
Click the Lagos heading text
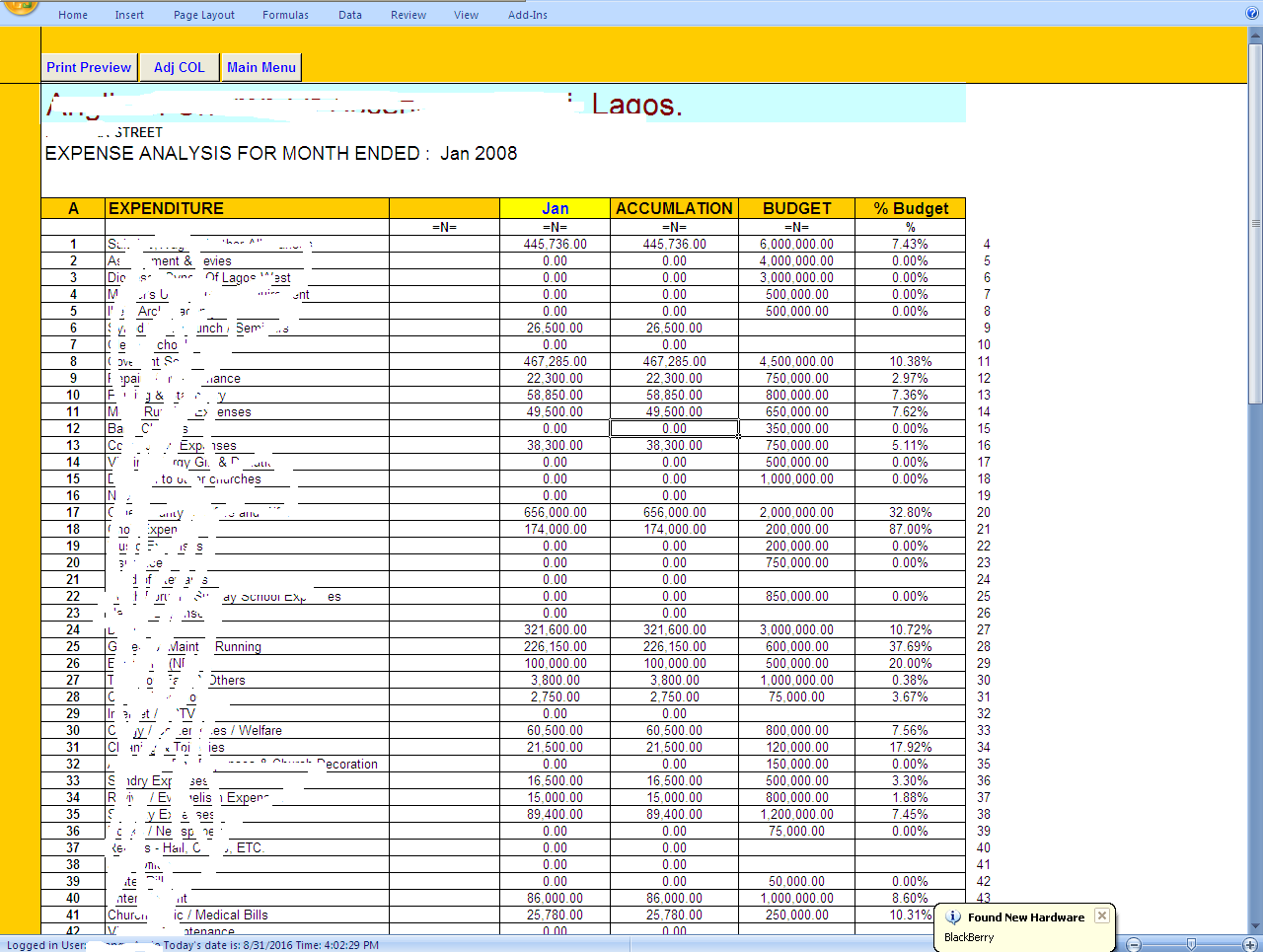(636, 105)
